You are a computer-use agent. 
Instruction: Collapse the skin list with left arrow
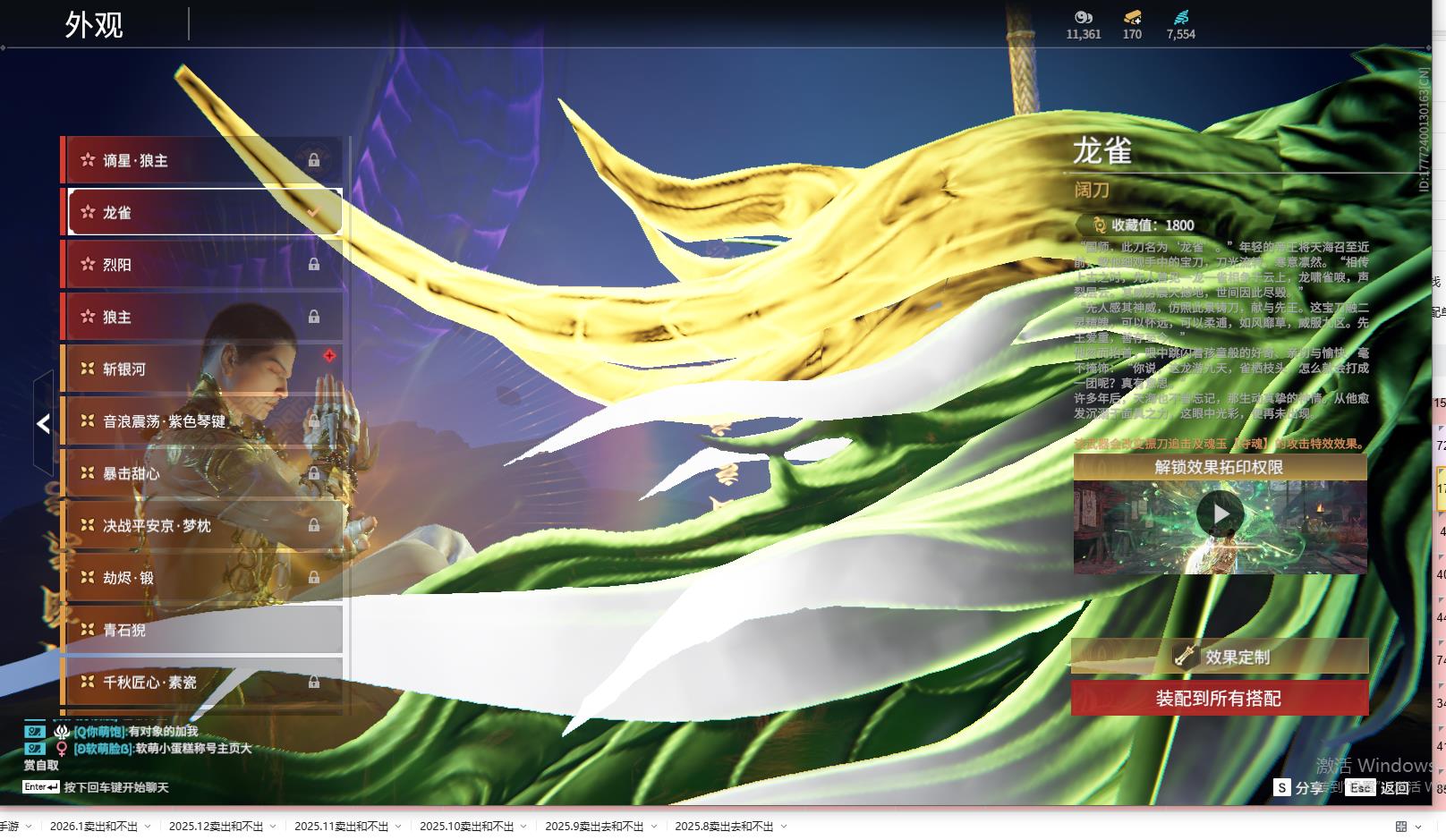click(43, 424)
